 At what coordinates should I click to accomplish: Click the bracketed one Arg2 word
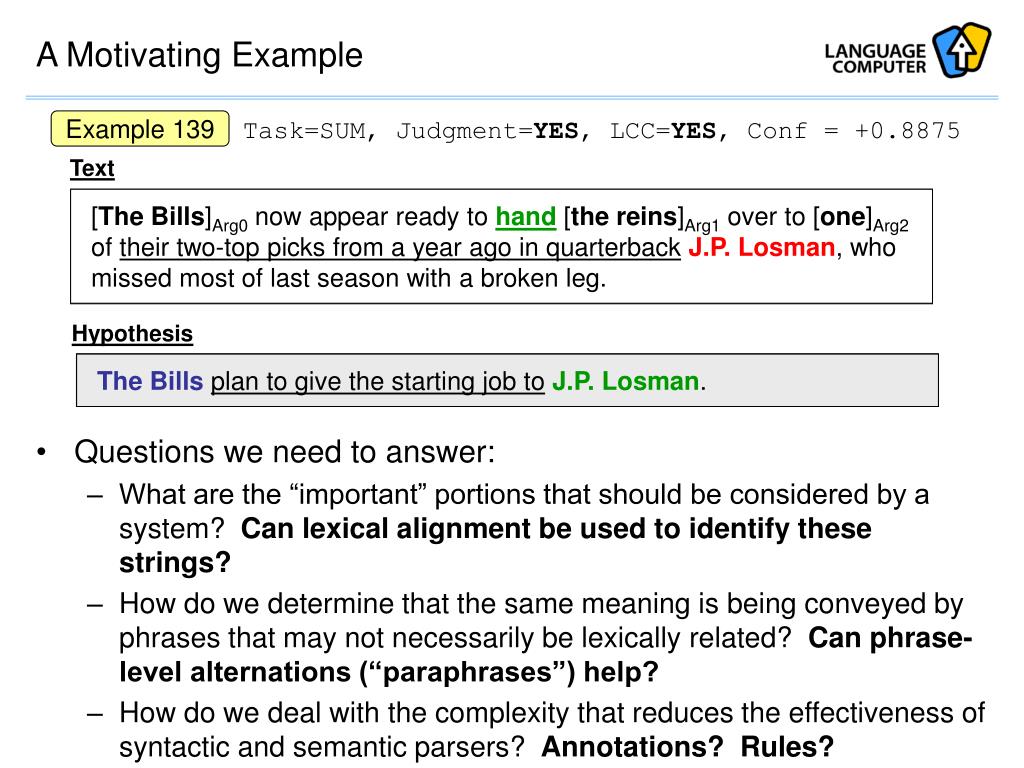coord(861,218)
